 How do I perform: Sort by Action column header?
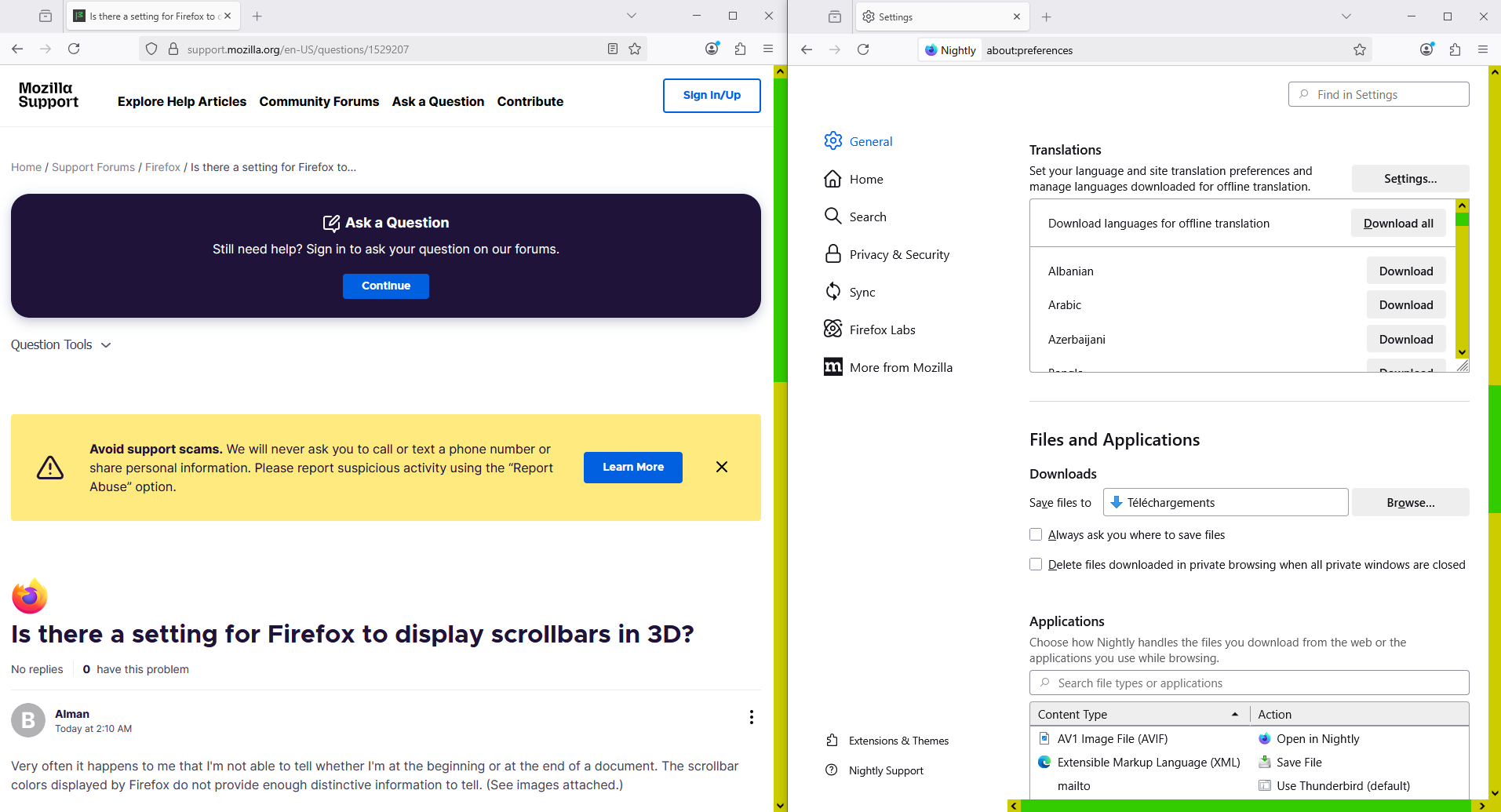click(1359, 714)
